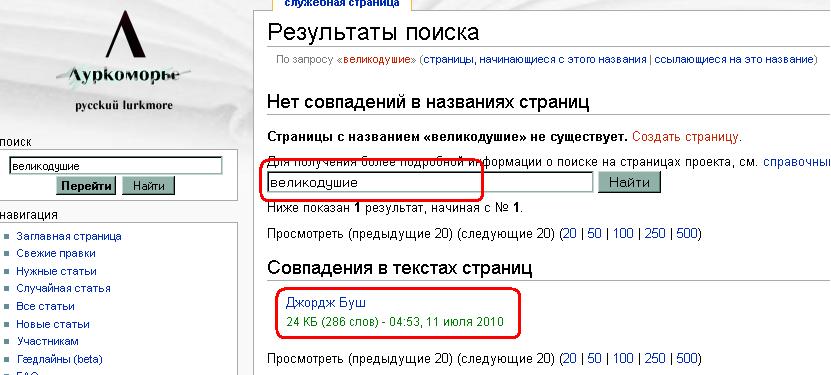The height and width of the screenshot is (375, 831).
Task: Open Гедлайны (beta) link
Action: pos(59,359)
